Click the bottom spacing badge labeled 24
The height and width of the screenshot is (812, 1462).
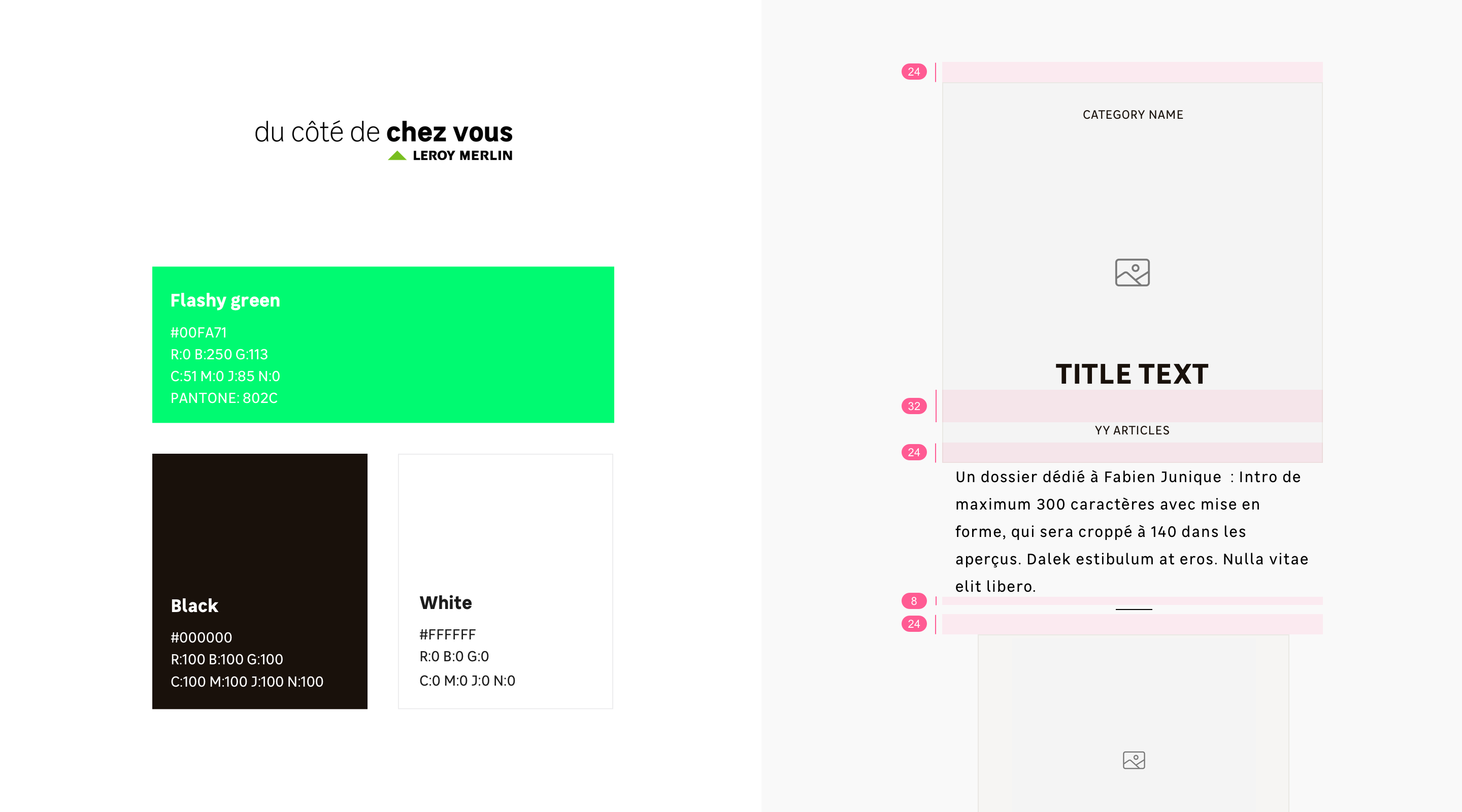[x=913, y=625]
